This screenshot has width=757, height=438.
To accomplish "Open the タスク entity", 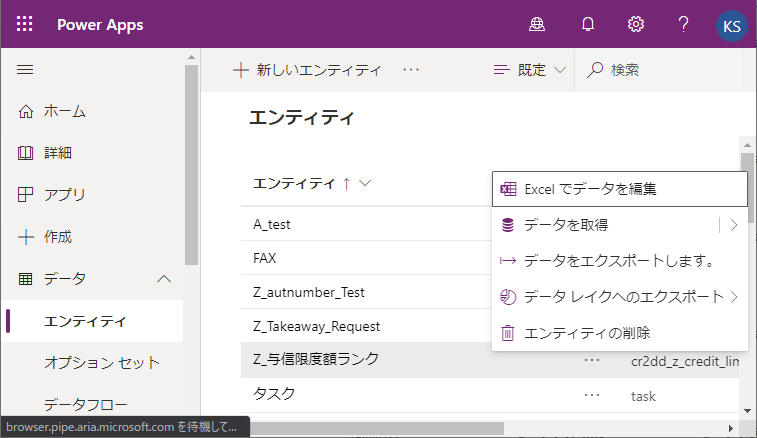I will pyautogui.click(x=274, y=394).
